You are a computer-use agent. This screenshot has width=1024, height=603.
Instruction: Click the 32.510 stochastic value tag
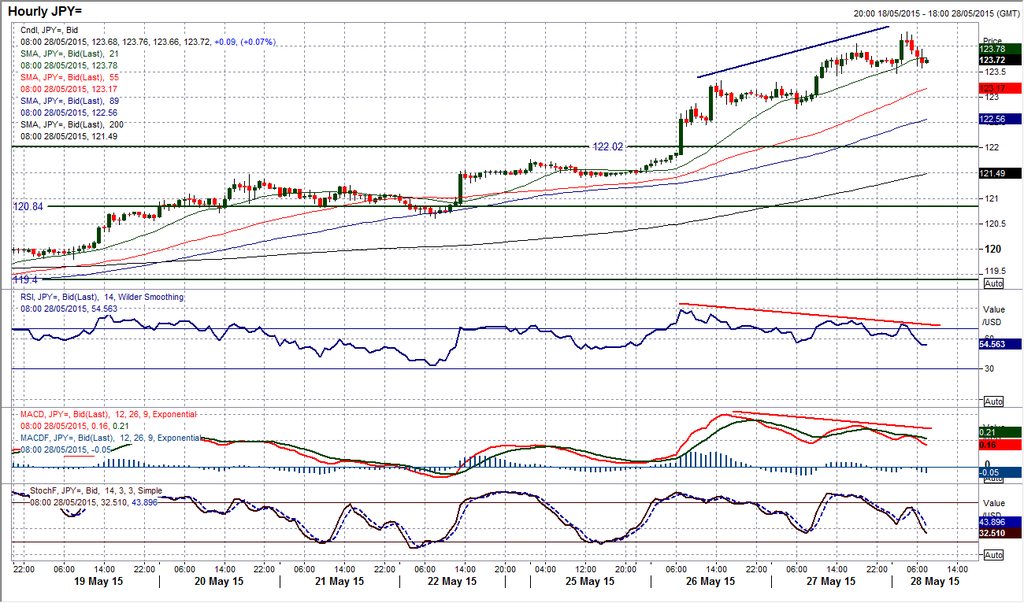pos(1000,533)
